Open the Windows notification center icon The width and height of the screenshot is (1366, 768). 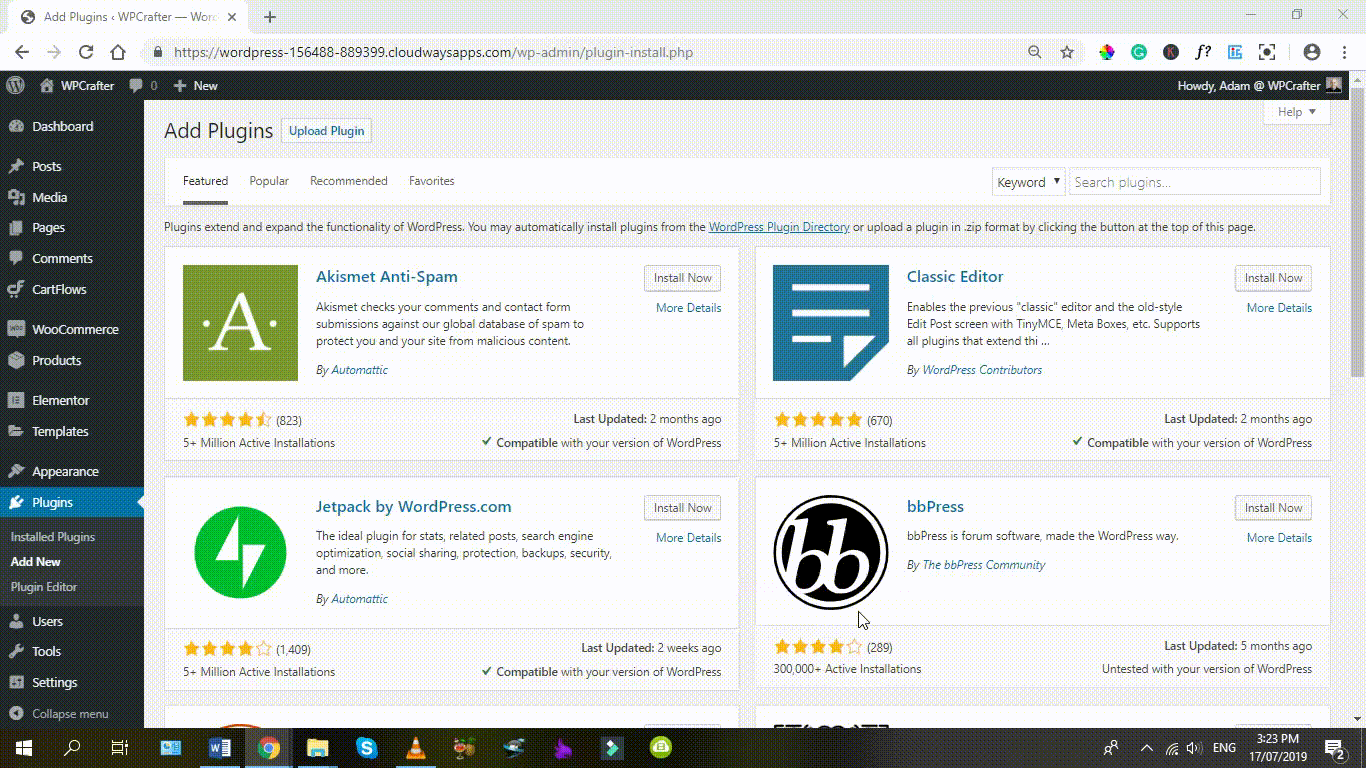1335,748
